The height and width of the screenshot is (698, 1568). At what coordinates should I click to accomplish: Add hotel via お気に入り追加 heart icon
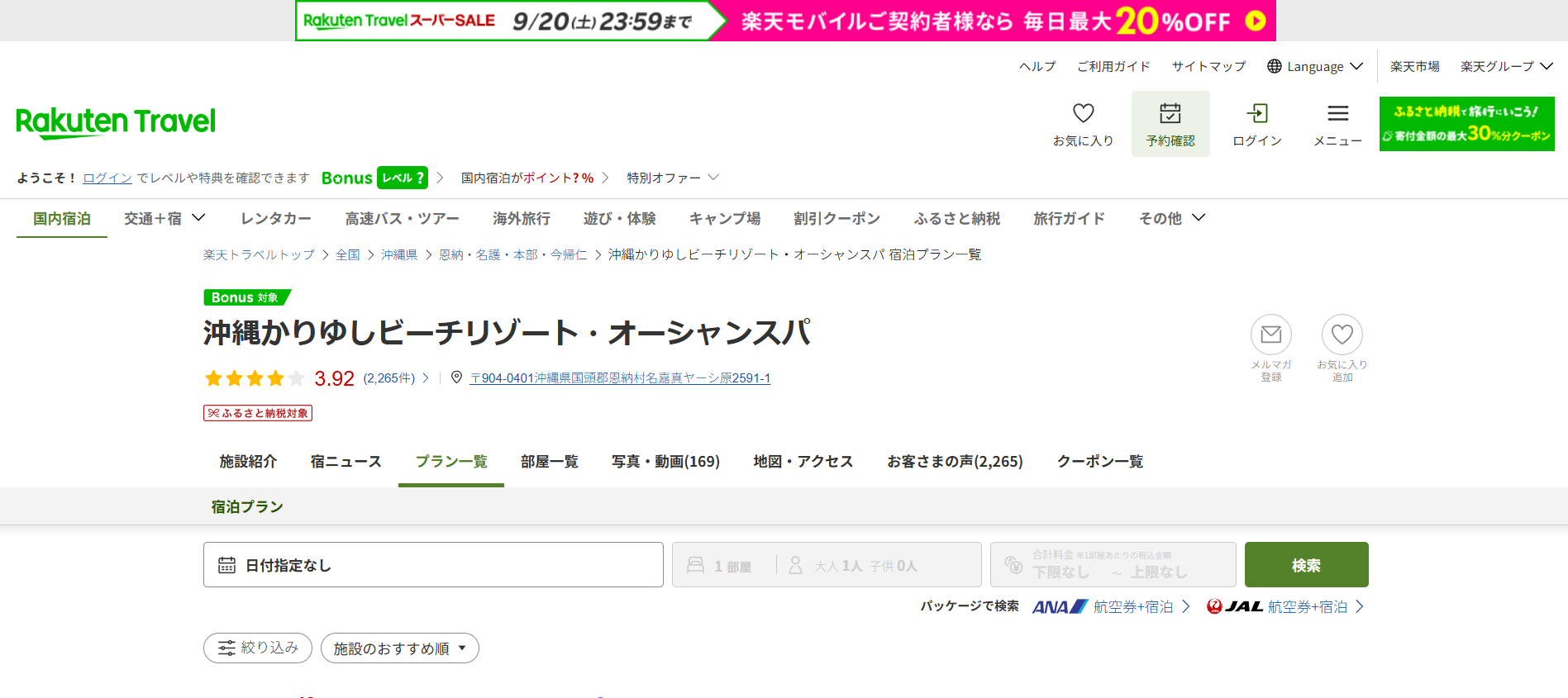click(x=1342, y=335)
